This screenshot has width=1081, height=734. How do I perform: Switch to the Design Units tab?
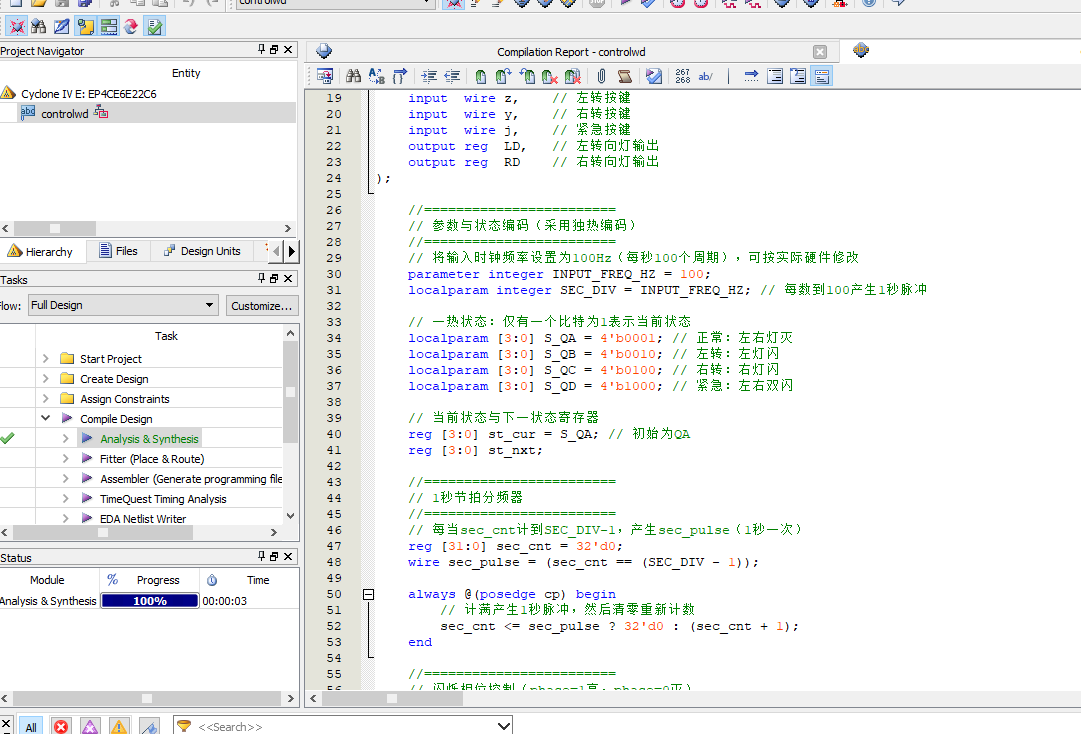click(x=203, y=251)
